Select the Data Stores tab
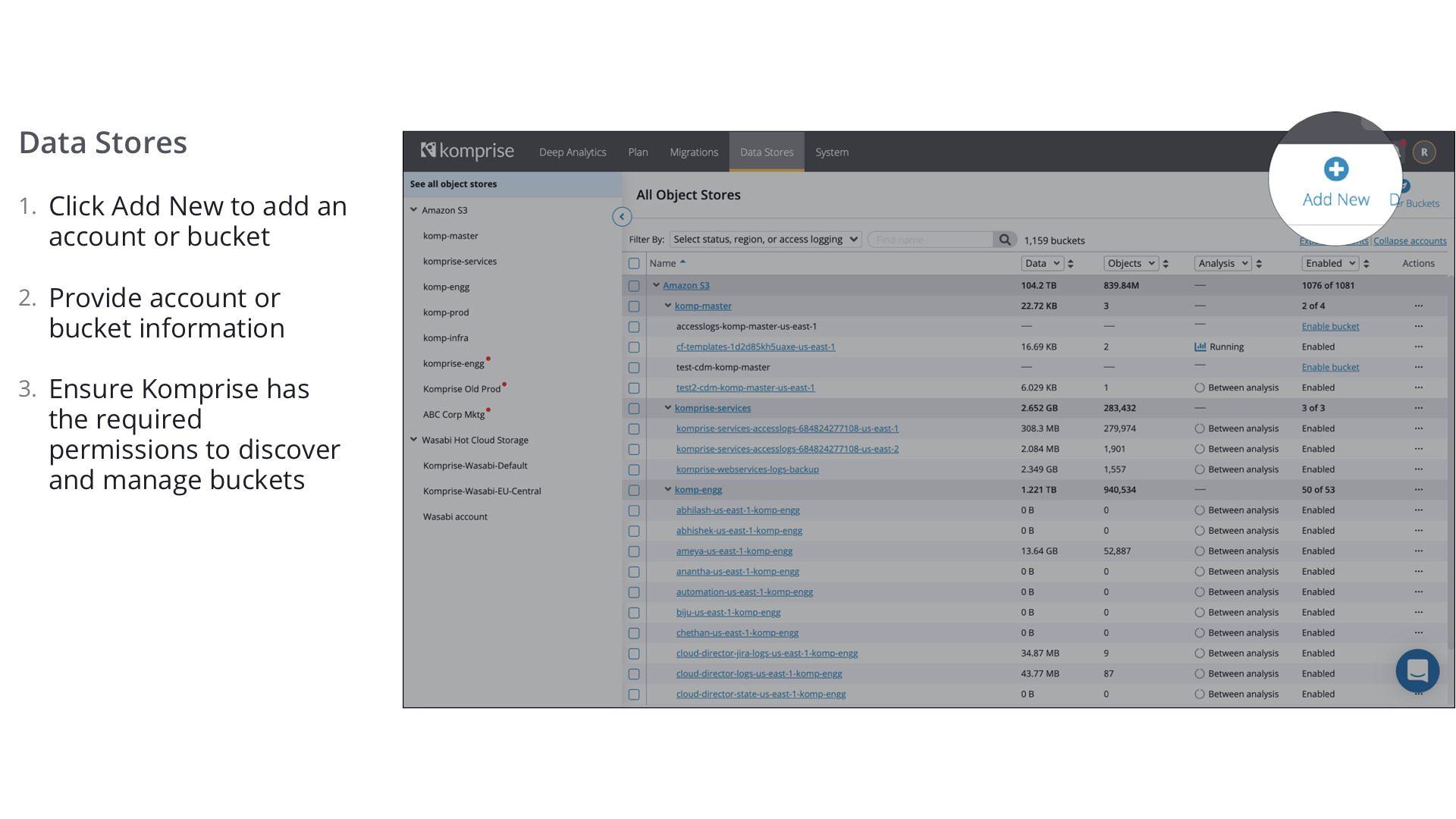Image resolution: width=1456 pixels, height=819 pixels. click(x=767, y=152)
